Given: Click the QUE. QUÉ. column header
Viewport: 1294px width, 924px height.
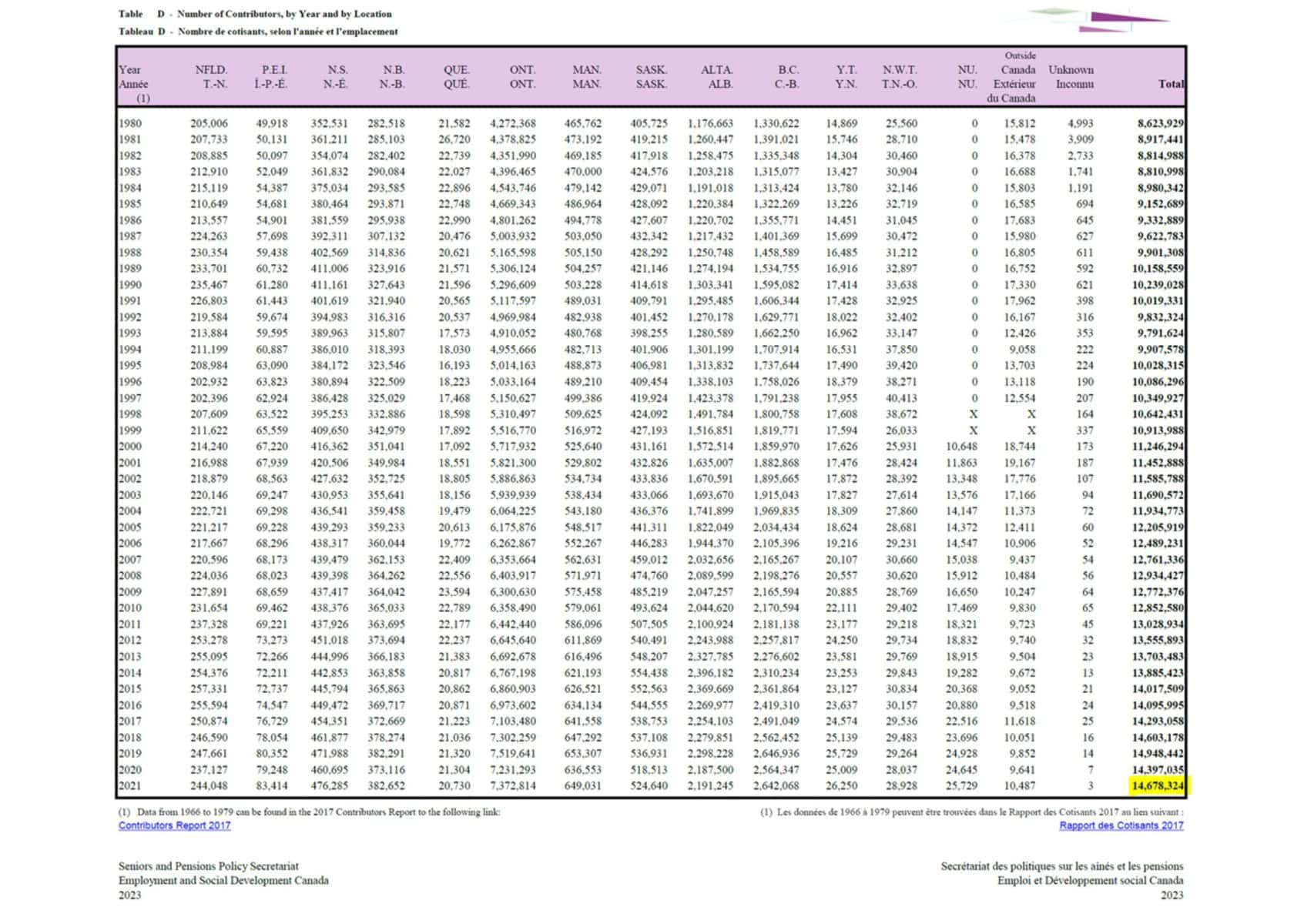Looking at the screenshot, I should (457, 77).
